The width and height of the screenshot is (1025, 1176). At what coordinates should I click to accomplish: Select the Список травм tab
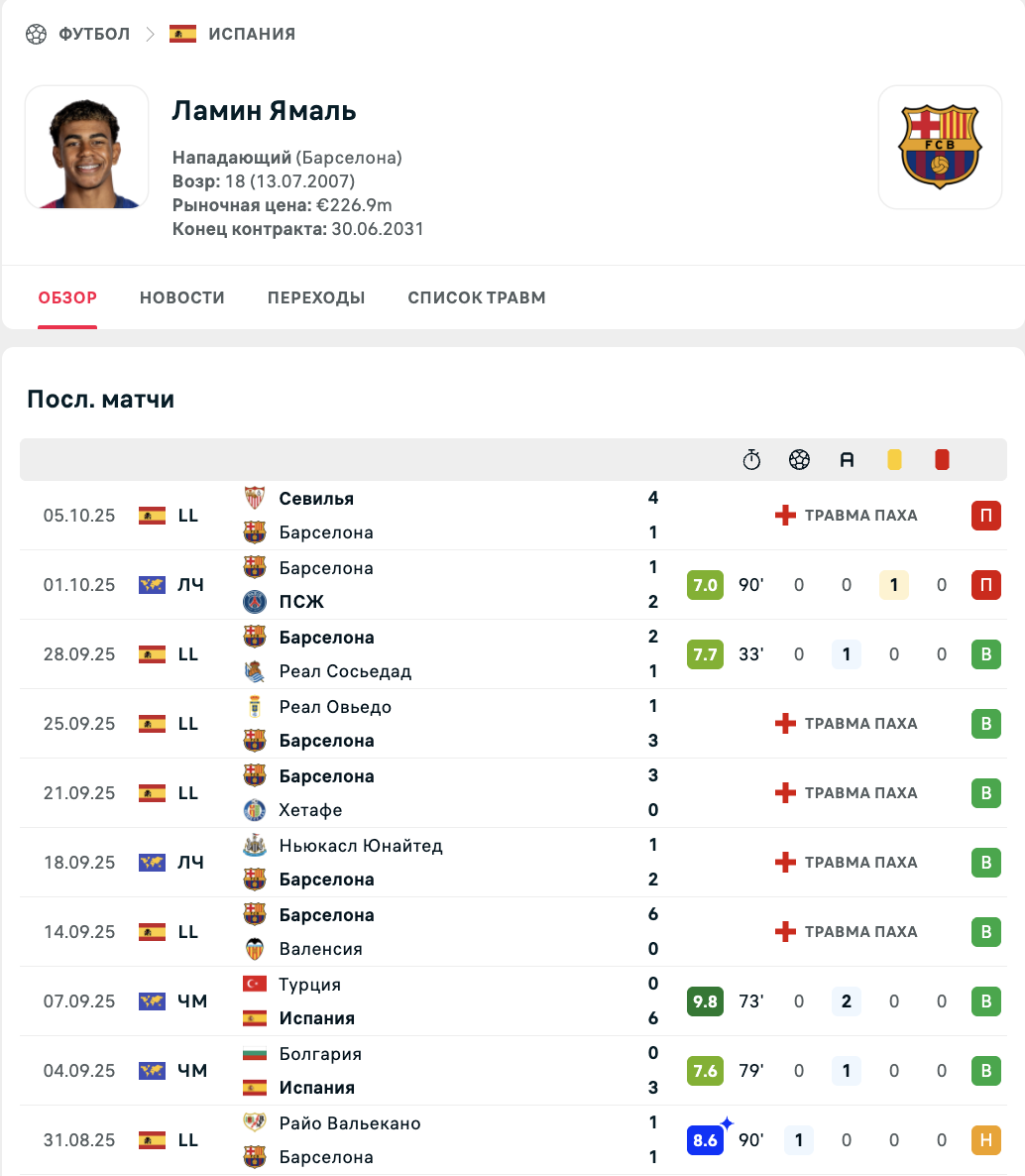click(477, 297)
